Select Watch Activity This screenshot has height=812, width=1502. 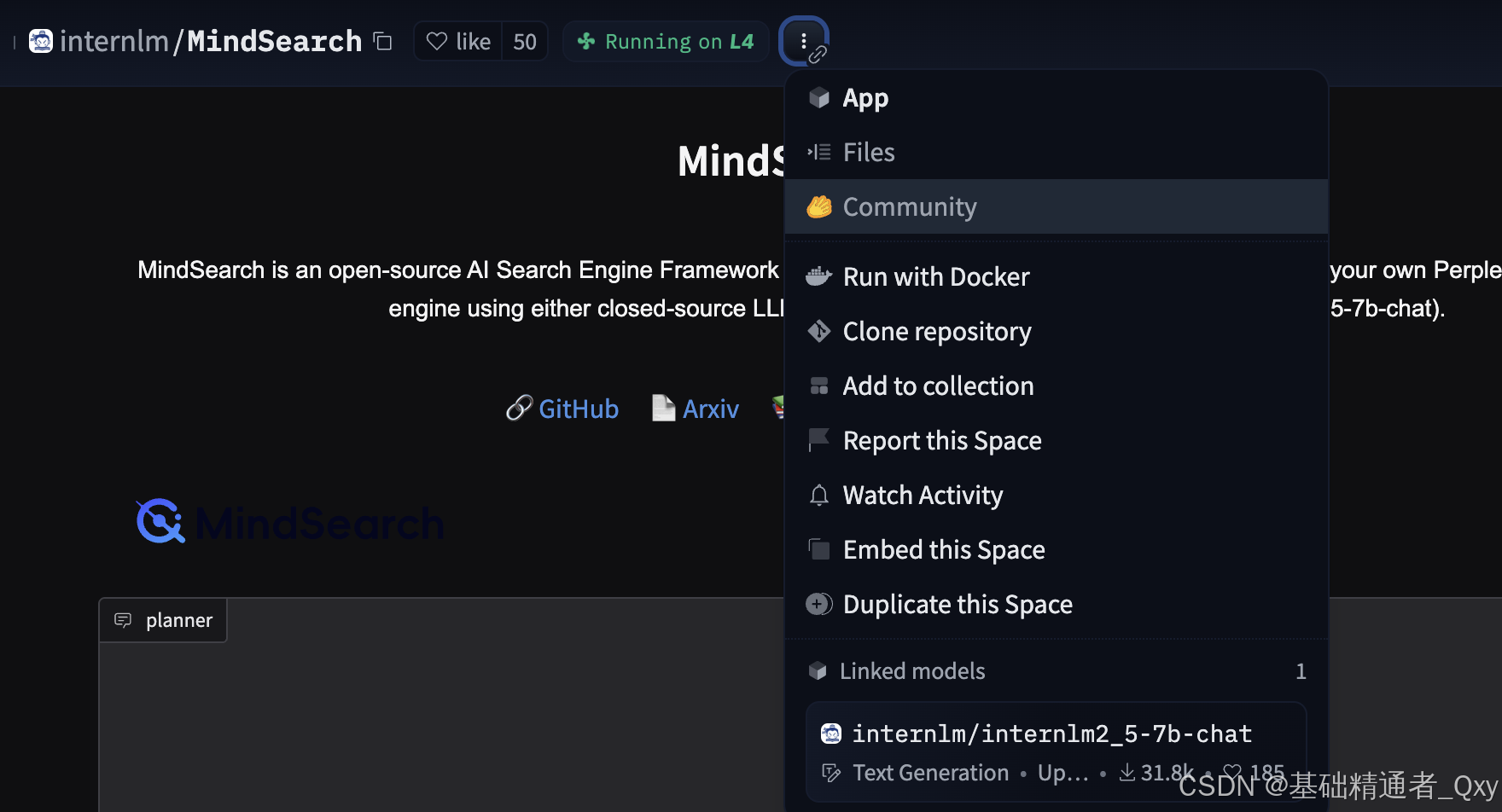click(x=1056, y=495)
